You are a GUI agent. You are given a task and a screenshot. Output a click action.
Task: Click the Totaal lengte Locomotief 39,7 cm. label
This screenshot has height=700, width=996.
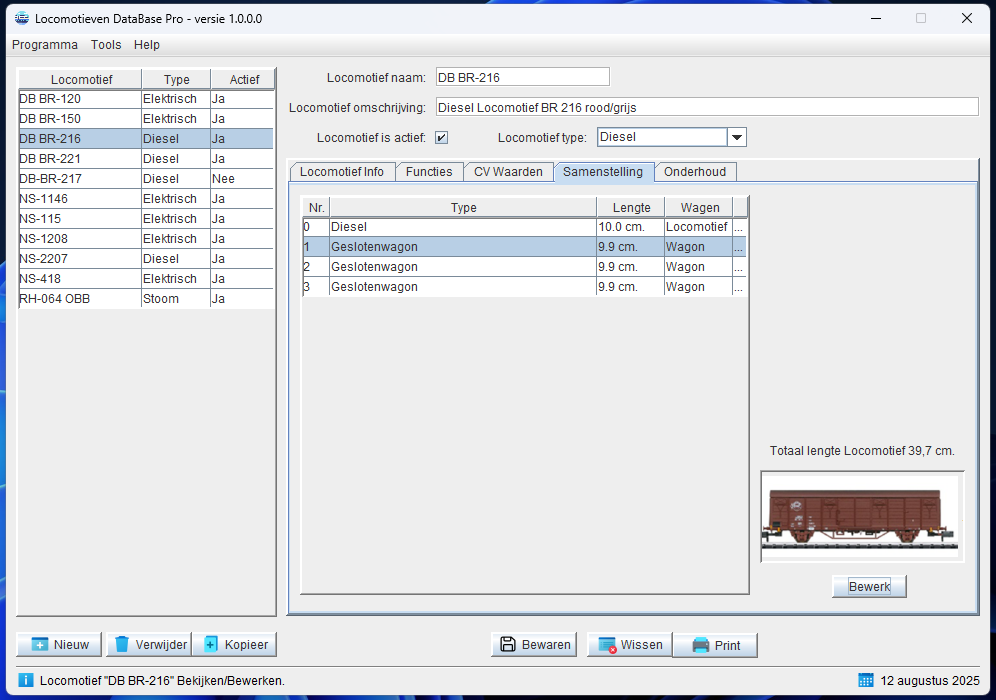(862, 450)
